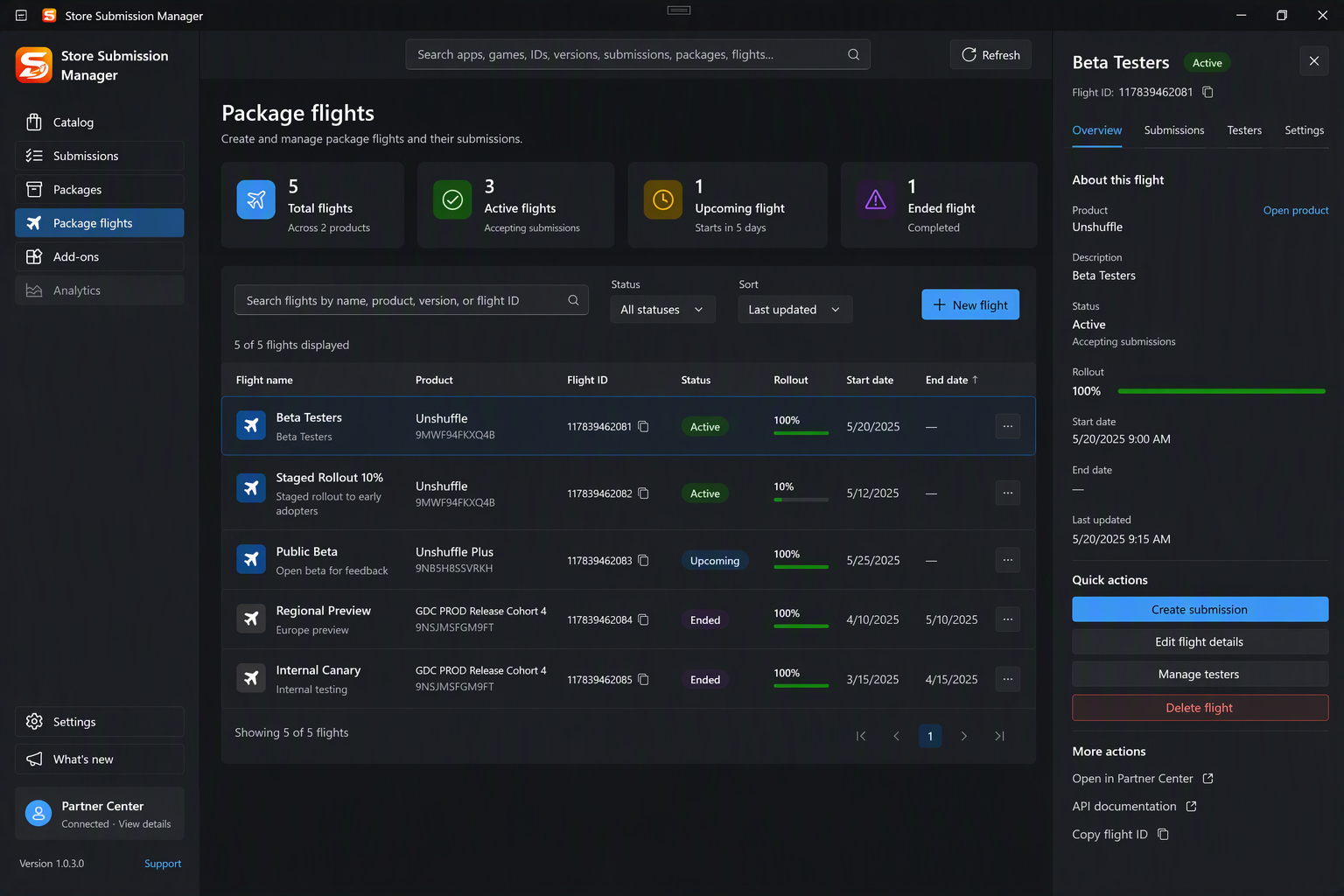This screenshot has width=1344, height=896.
Task: Close the Beta Testers details panel
Action: click(1313, 61)
